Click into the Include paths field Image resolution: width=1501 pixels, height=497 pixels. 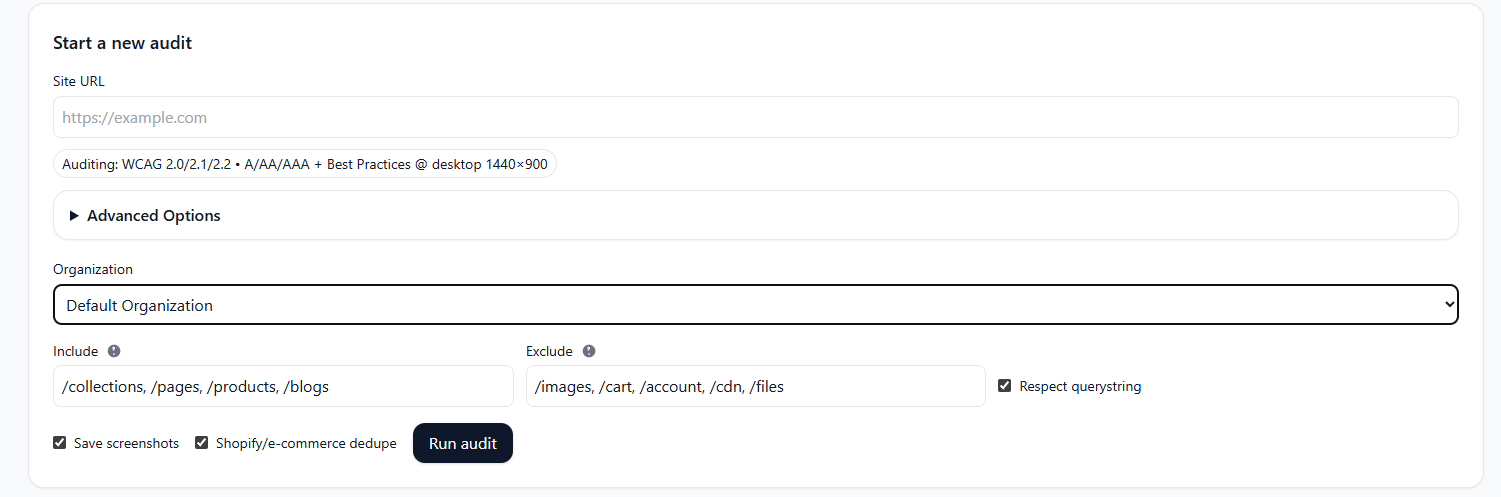(x=283, y=386)
